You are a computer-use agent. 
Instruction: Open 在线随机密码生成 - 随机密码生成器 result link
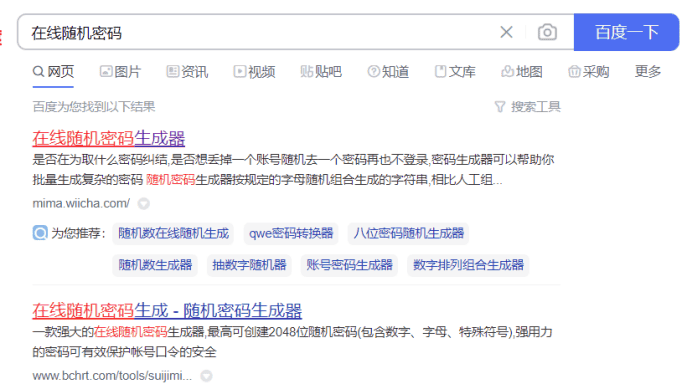167,311
